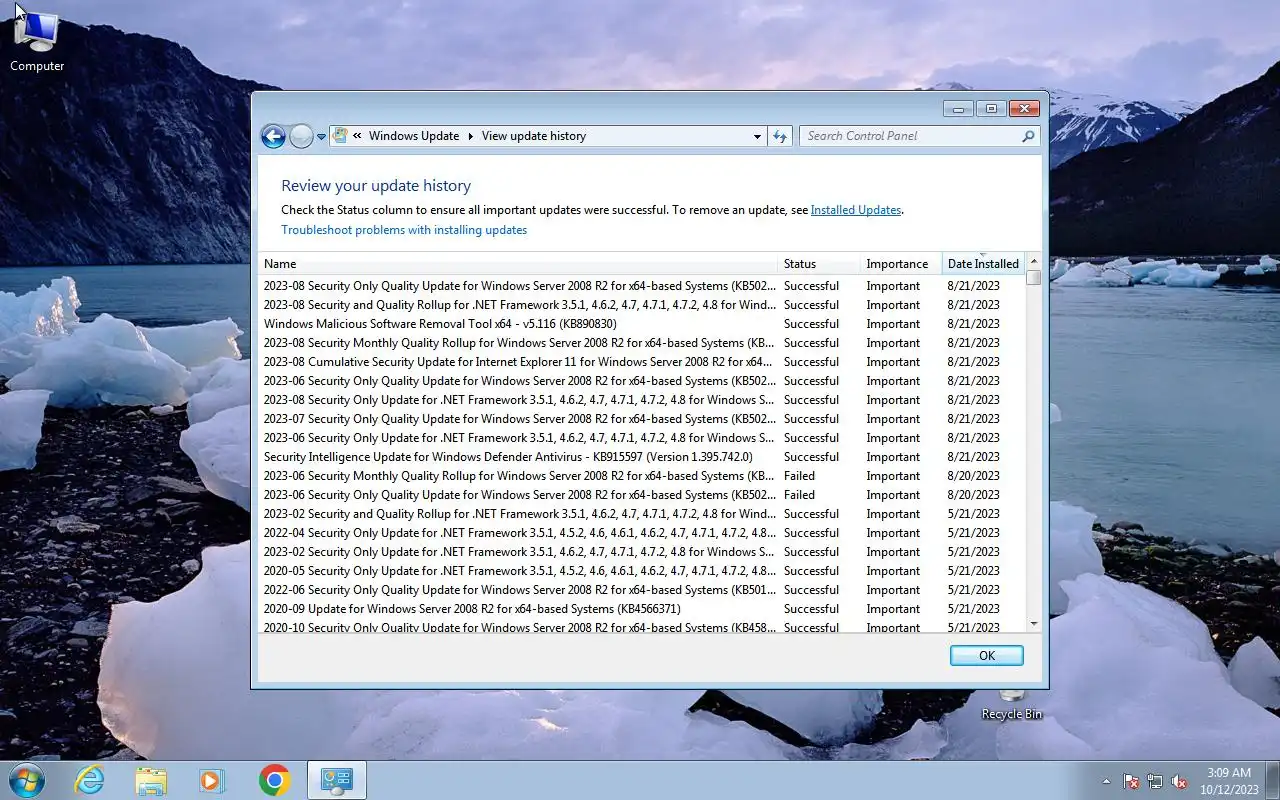
Task: Select 2022-06 Security Only Quality Update row
Action: click(641, 590)
